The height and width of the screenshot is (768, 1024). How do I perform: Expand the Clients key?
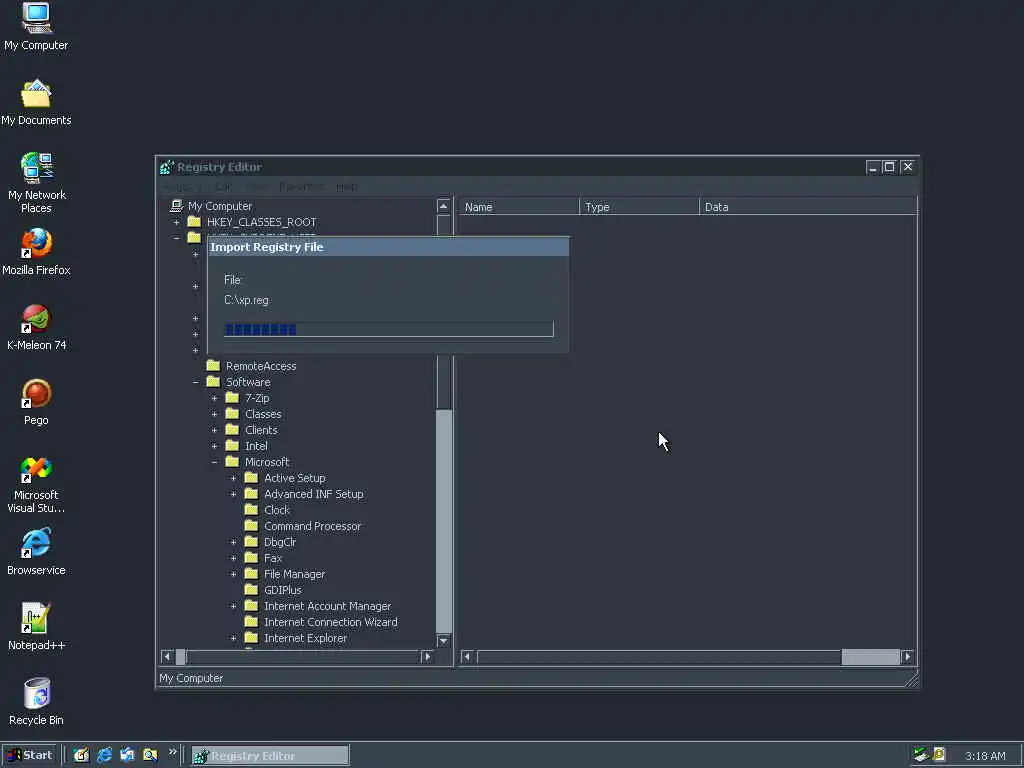[x=214, y=430]
